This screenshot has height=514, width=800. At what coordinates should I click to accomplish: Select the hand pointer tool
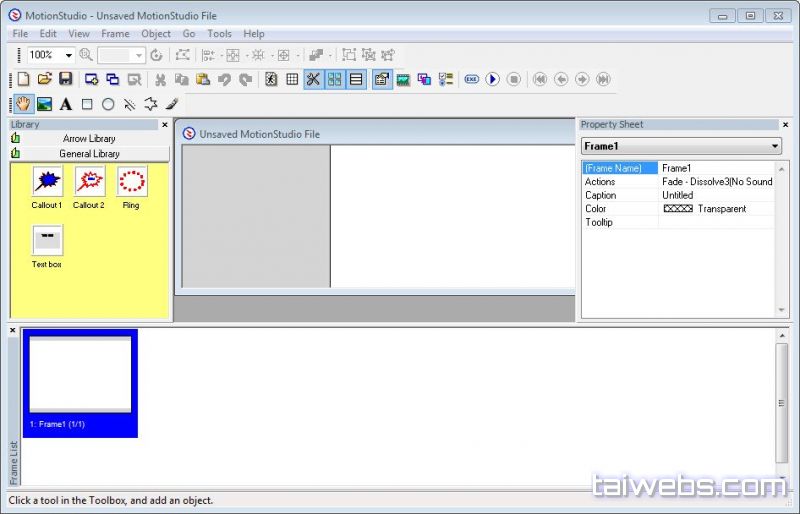point(23,104)
